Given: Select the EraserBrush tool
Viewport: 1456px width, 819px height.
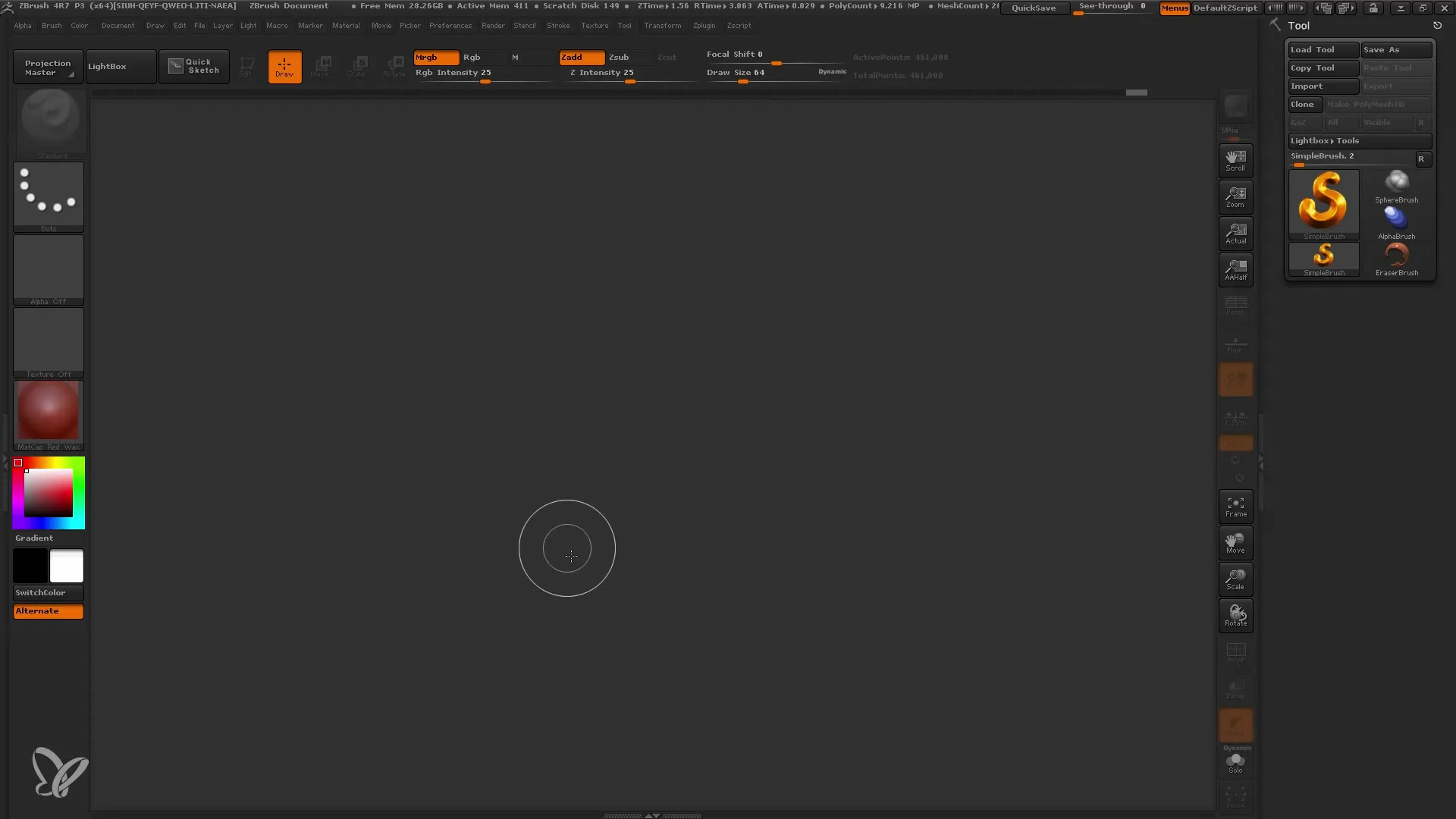Looking at the screenshot, I should [1396, 257].
